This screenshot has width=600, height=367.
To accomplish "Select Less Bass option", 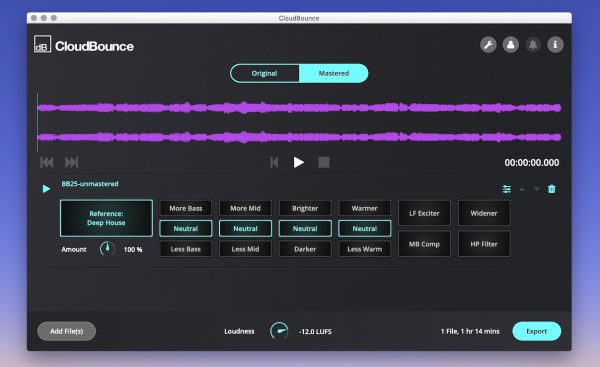I will [x=186, y=249].
